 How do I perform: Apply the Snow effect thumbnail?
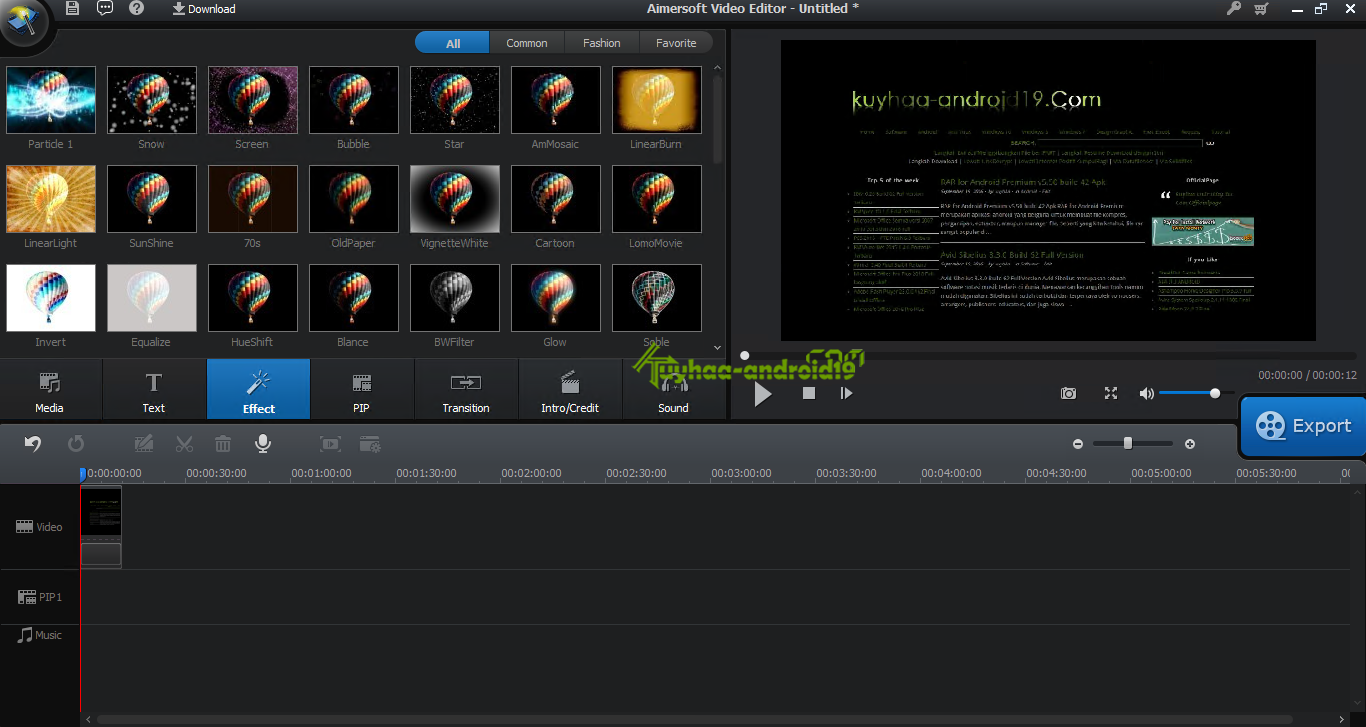click(151, 100)
